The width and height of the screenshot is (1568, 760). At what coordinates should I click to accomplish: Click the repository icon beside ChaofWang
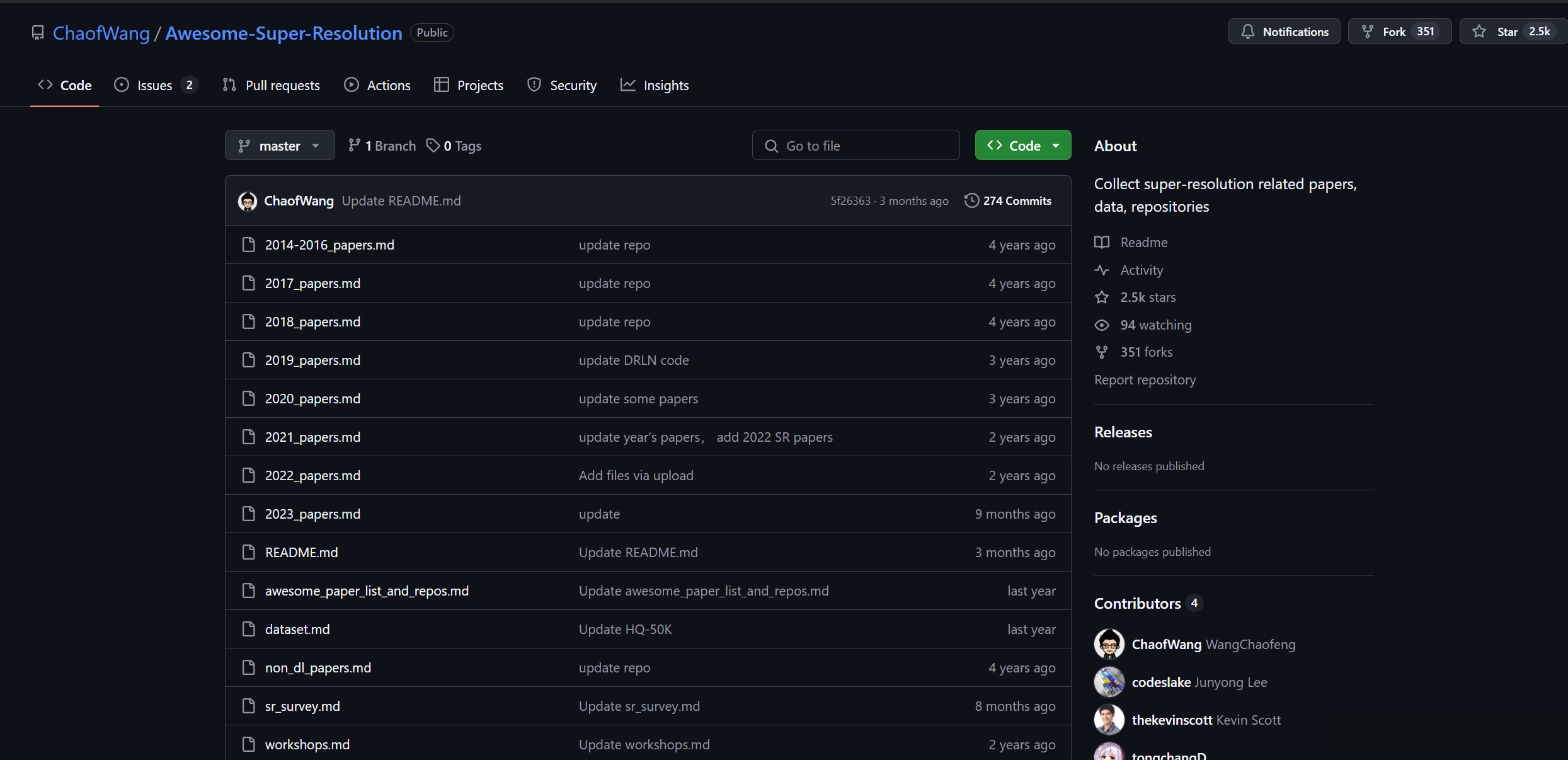[x=38, y=33]
